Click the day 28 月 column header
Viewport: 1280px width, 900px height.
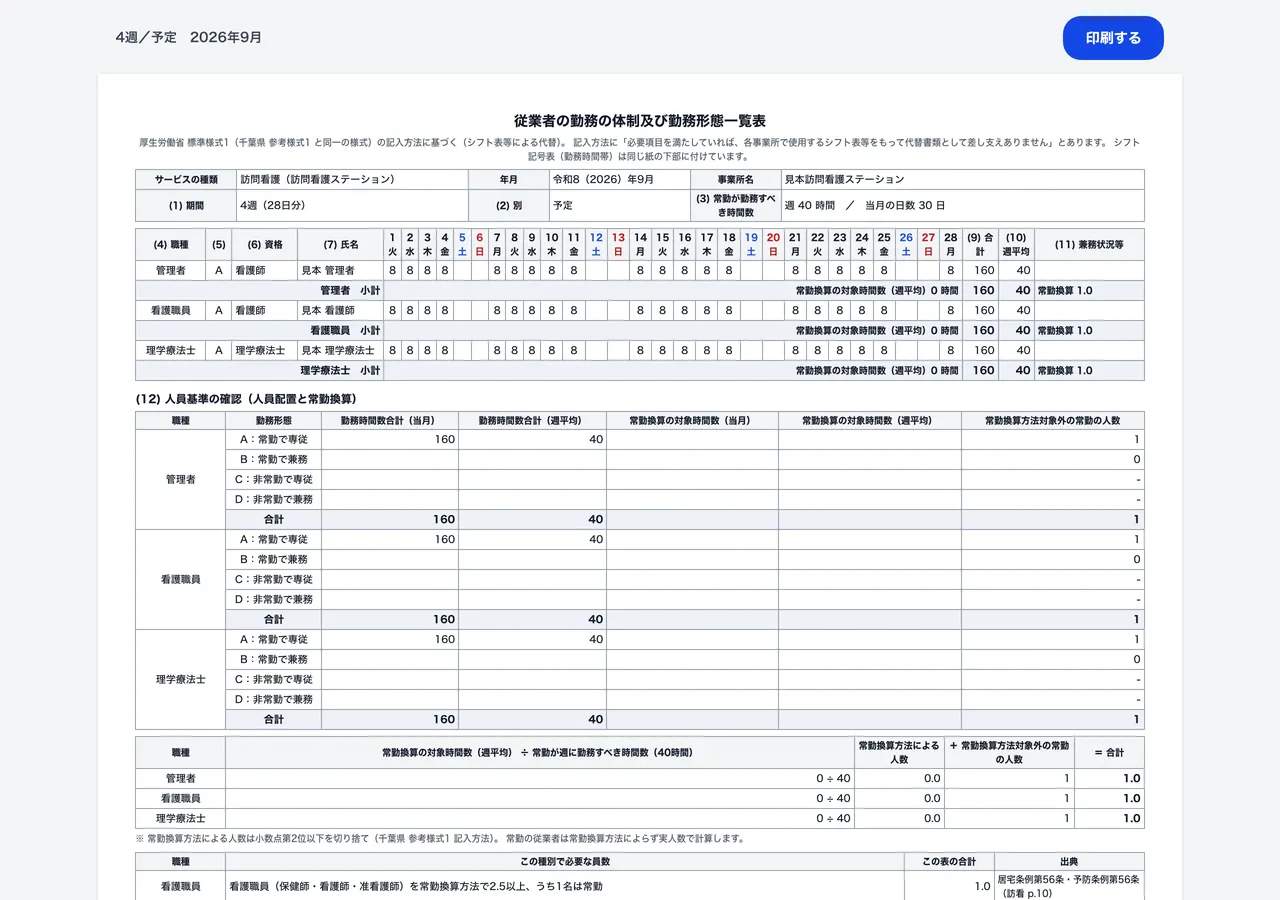pos(951,245)
